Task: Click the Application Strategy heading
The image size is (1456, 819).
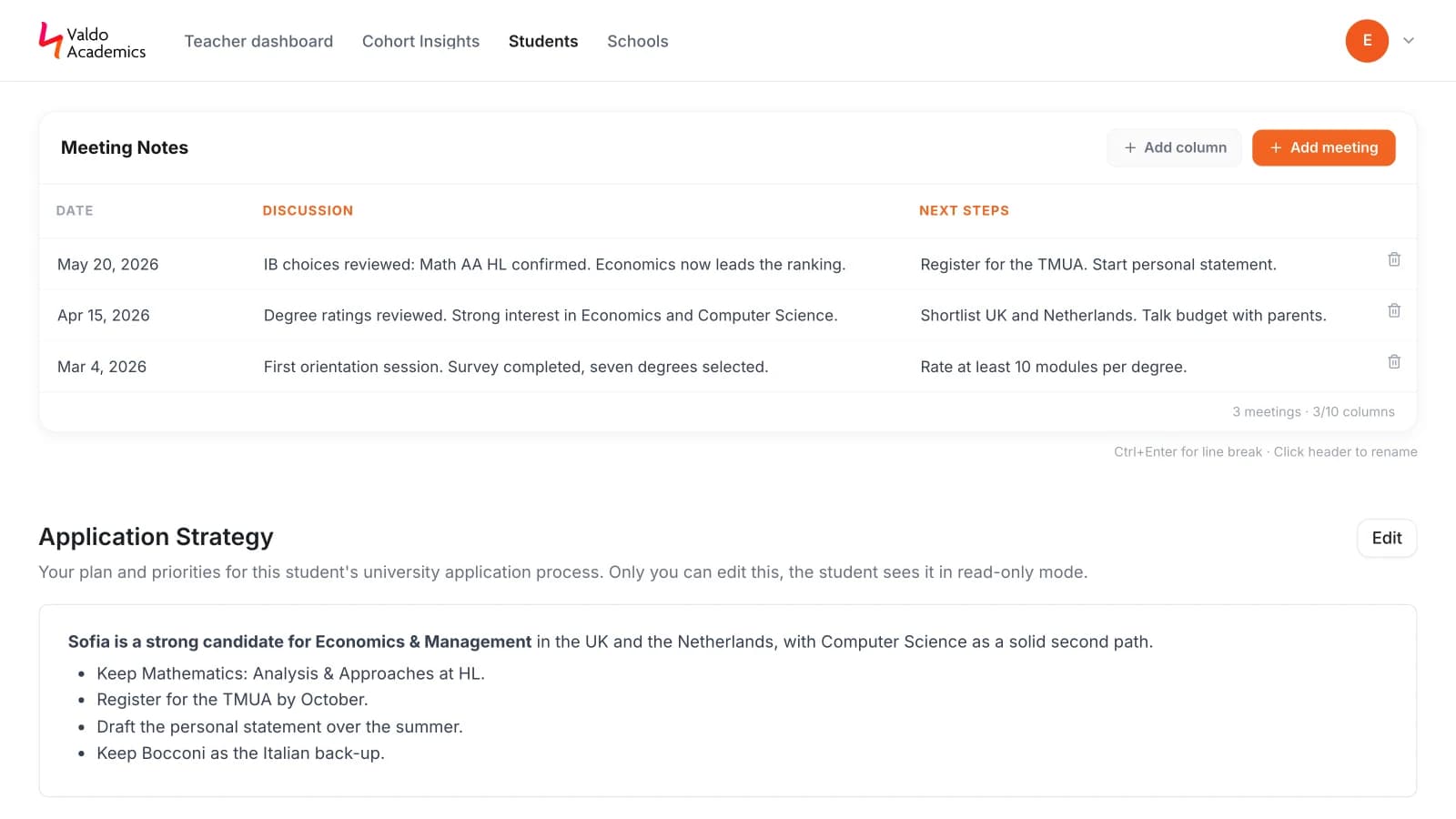Action: point(156,537)
